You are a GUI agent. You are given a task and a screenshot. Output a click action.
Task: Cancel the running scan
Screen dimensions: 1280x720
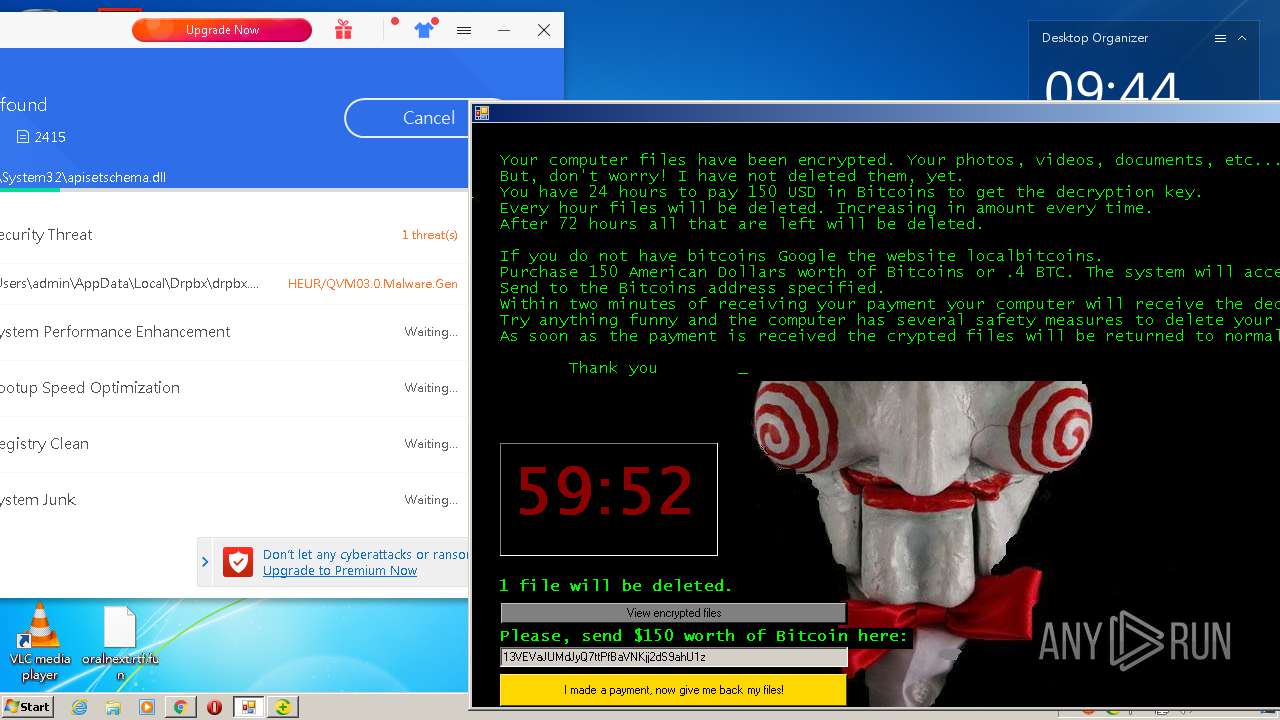click(x=428, y=118)
